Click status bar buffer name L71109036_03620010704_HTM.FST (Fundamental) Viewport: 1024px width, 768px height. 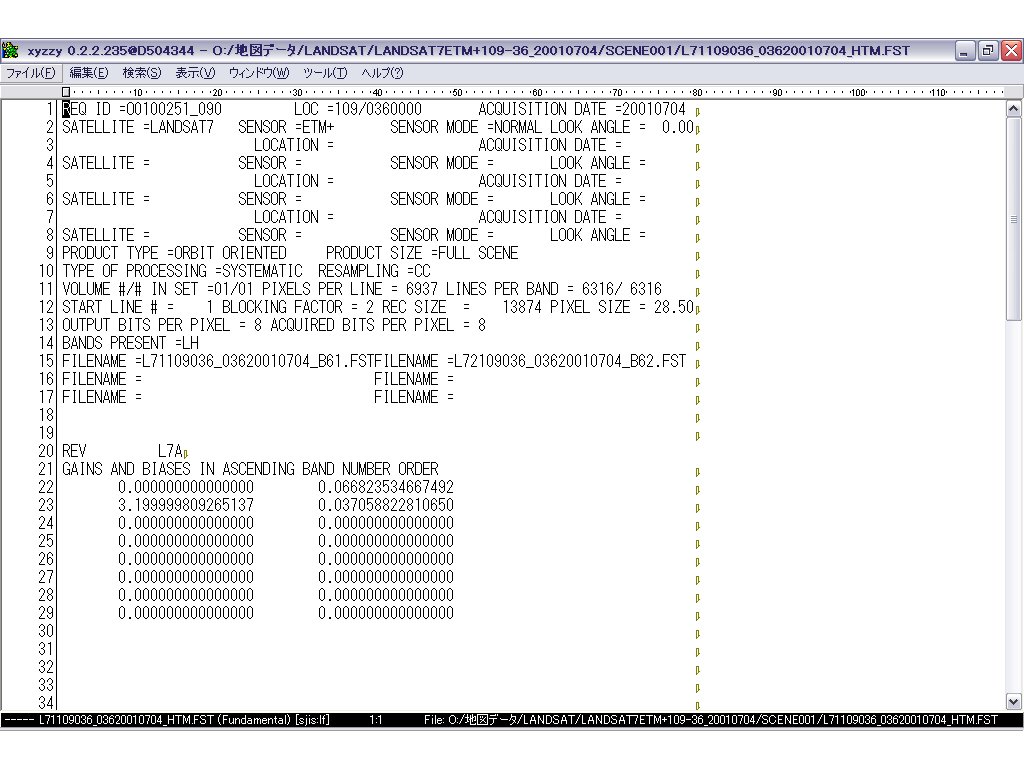[x=165, y=720]
